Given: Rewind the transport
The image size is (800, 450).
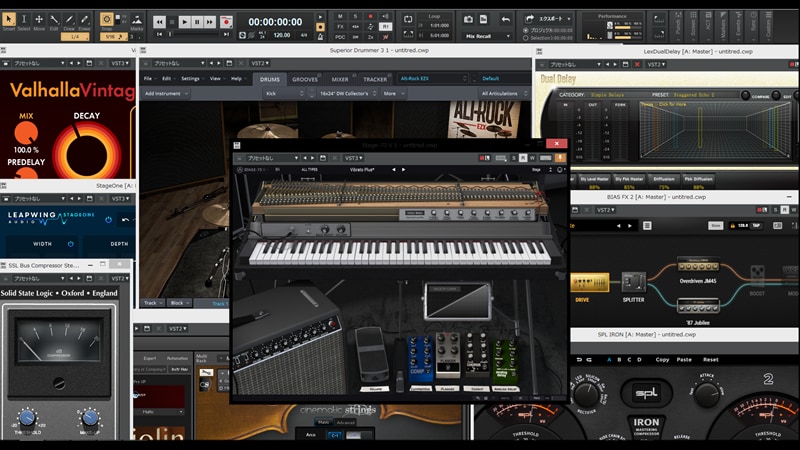Looking at the screenshot, I should [159, 22].
